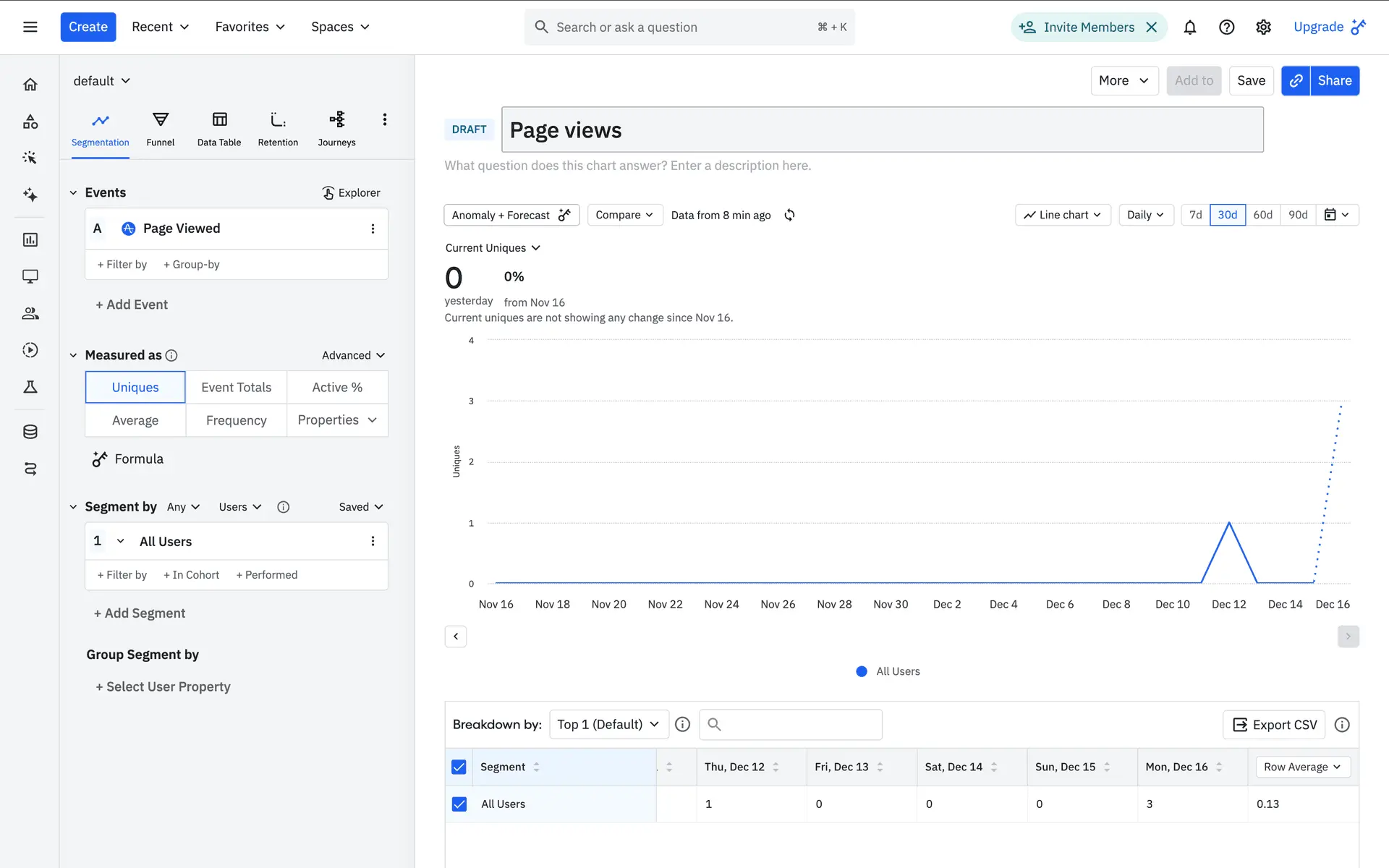Uncheck the All Users row checkbox

(459, 804)
